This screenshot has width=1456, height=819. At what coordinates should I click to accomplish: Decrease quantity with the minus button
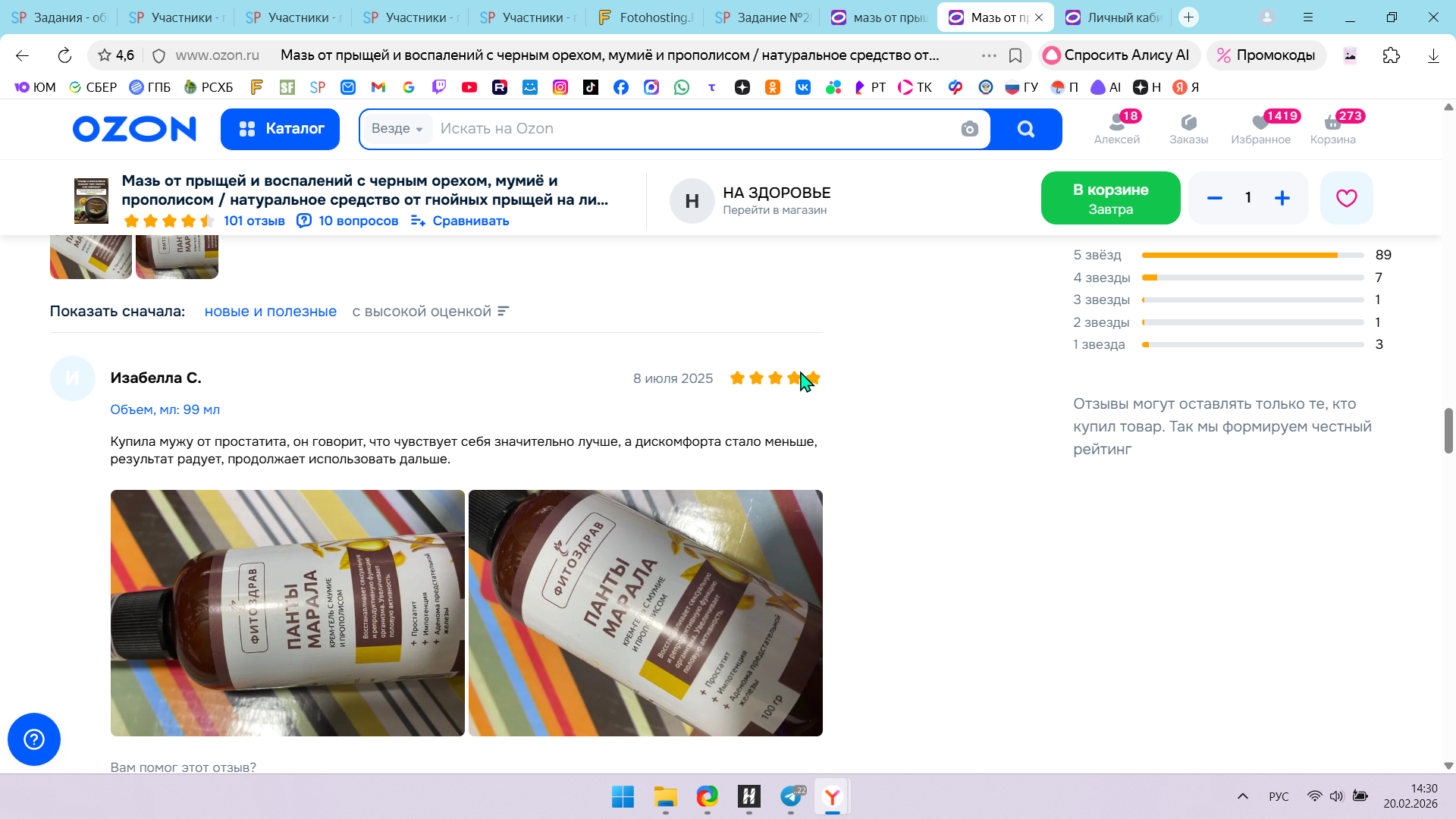point(1214,198)
